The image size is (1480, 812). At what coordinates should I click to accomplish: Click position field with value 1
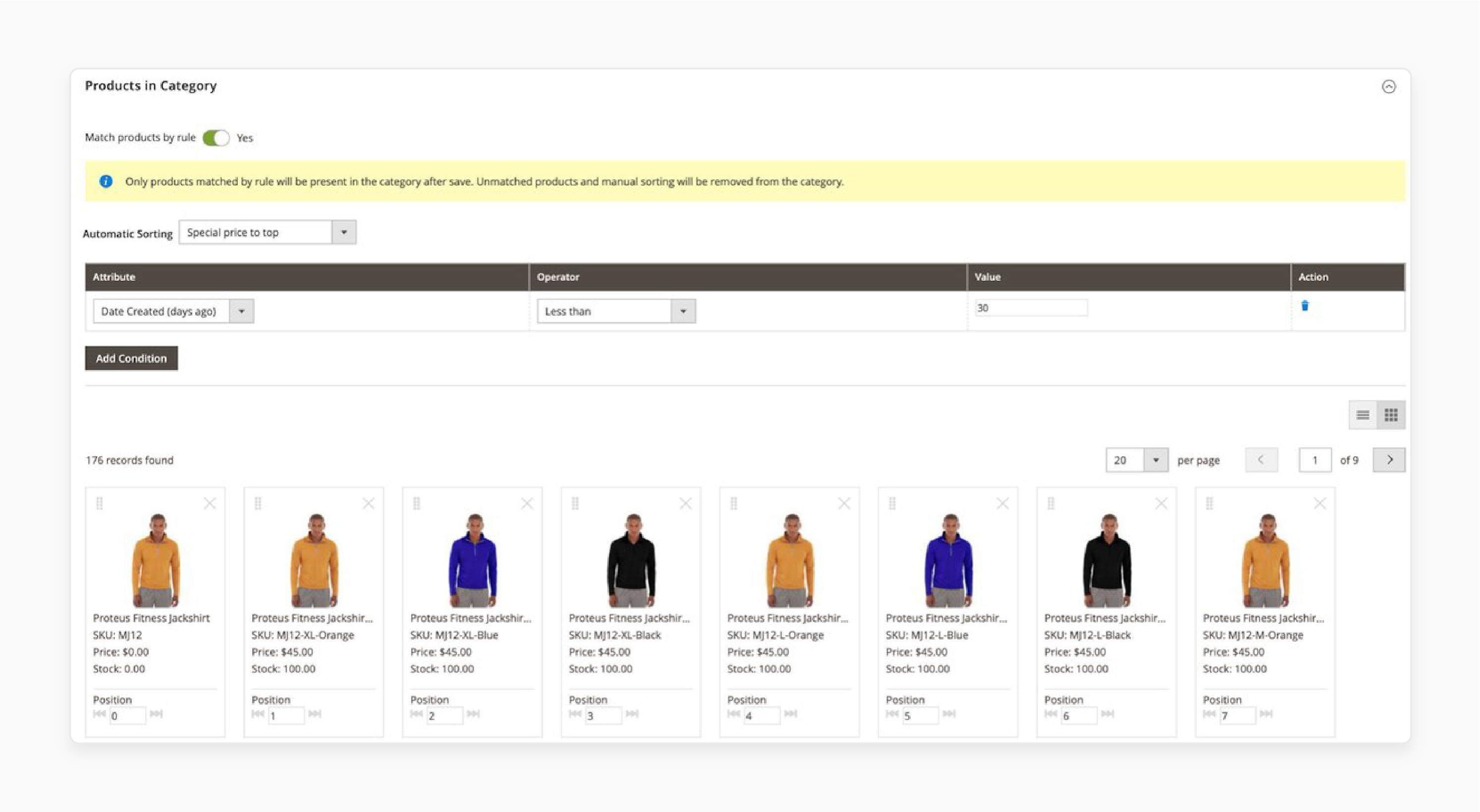point(286,715)
